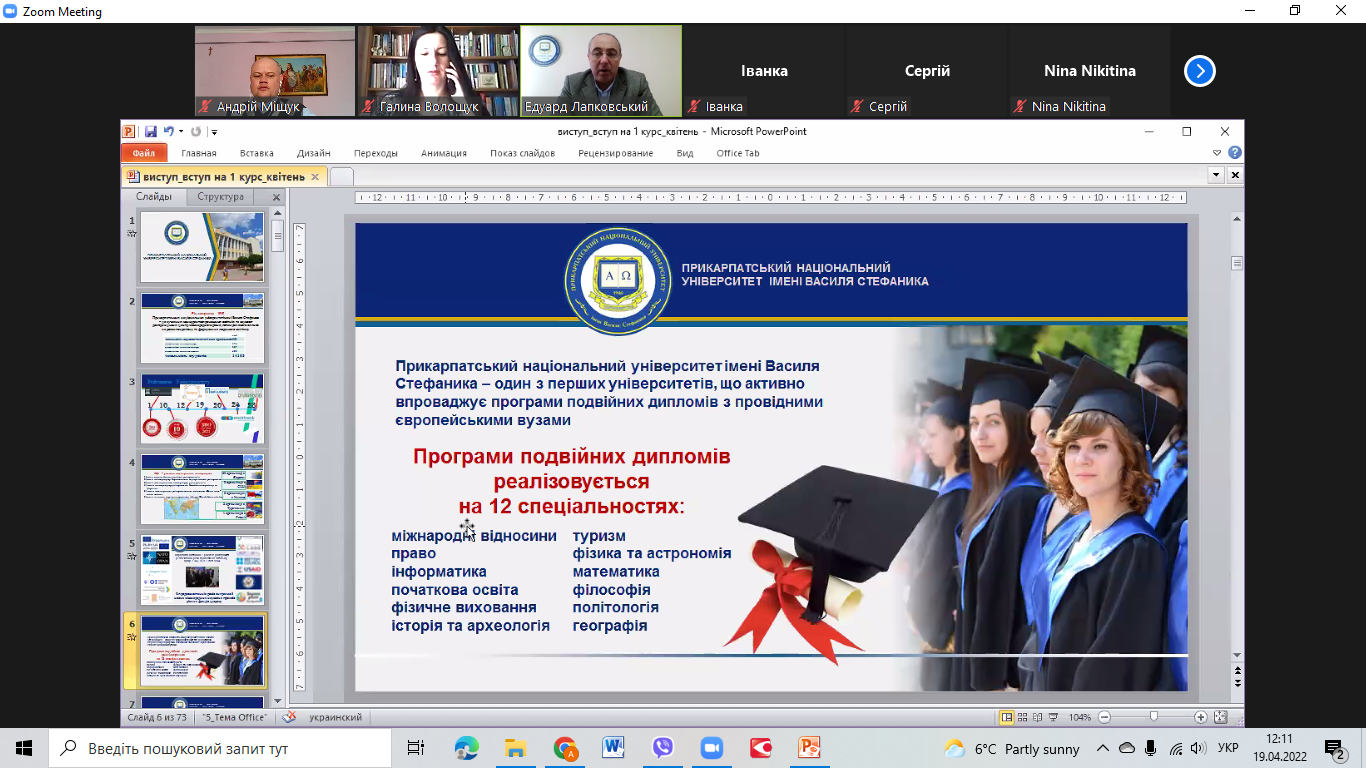Screen dimensions: 1366x768
Task: Open Customize Quick Access Toolbar dropdown
Action: point(214,132)
